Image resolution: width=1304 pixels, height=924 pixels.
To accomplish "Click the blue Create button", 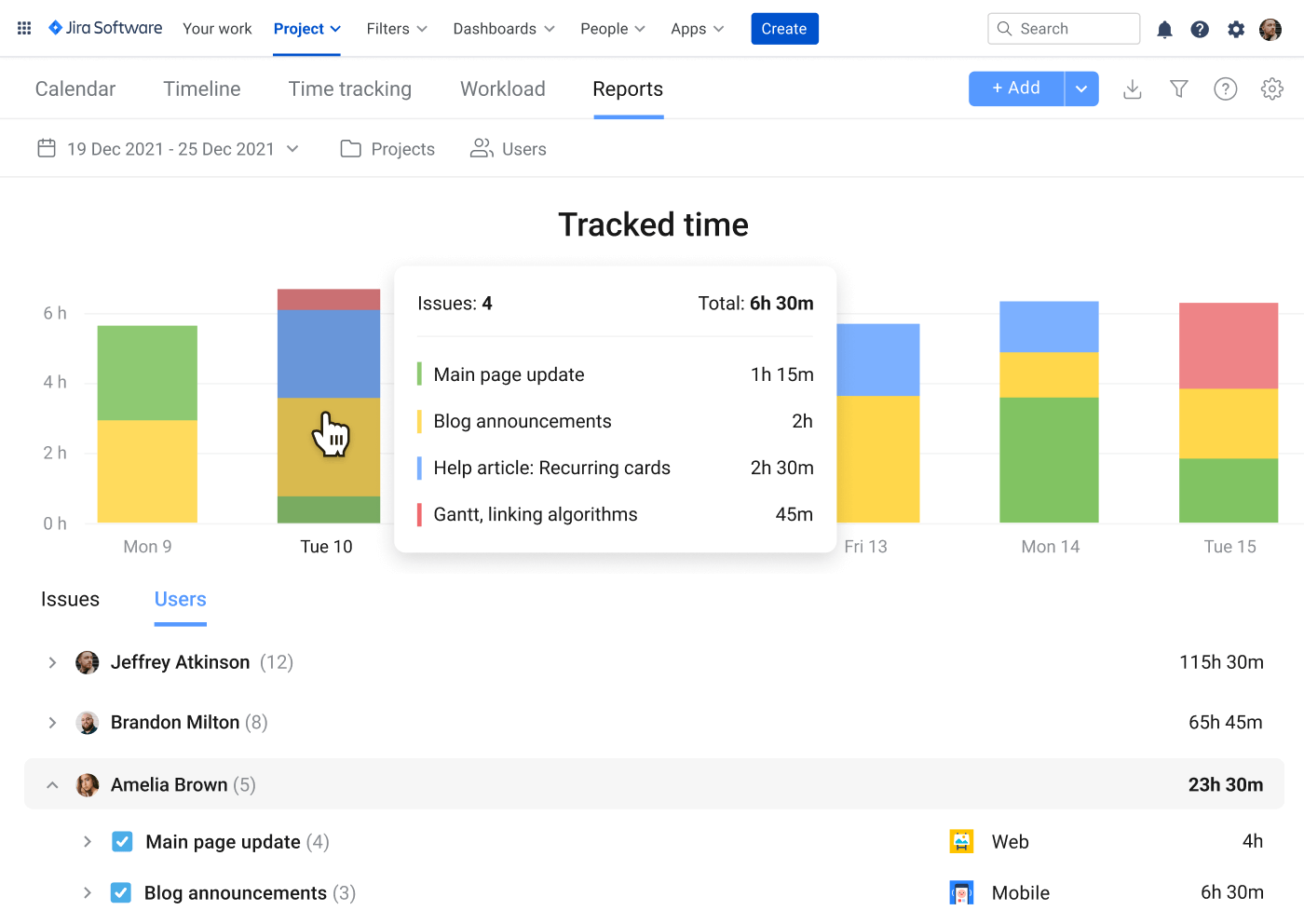I will tap(784, 29).
